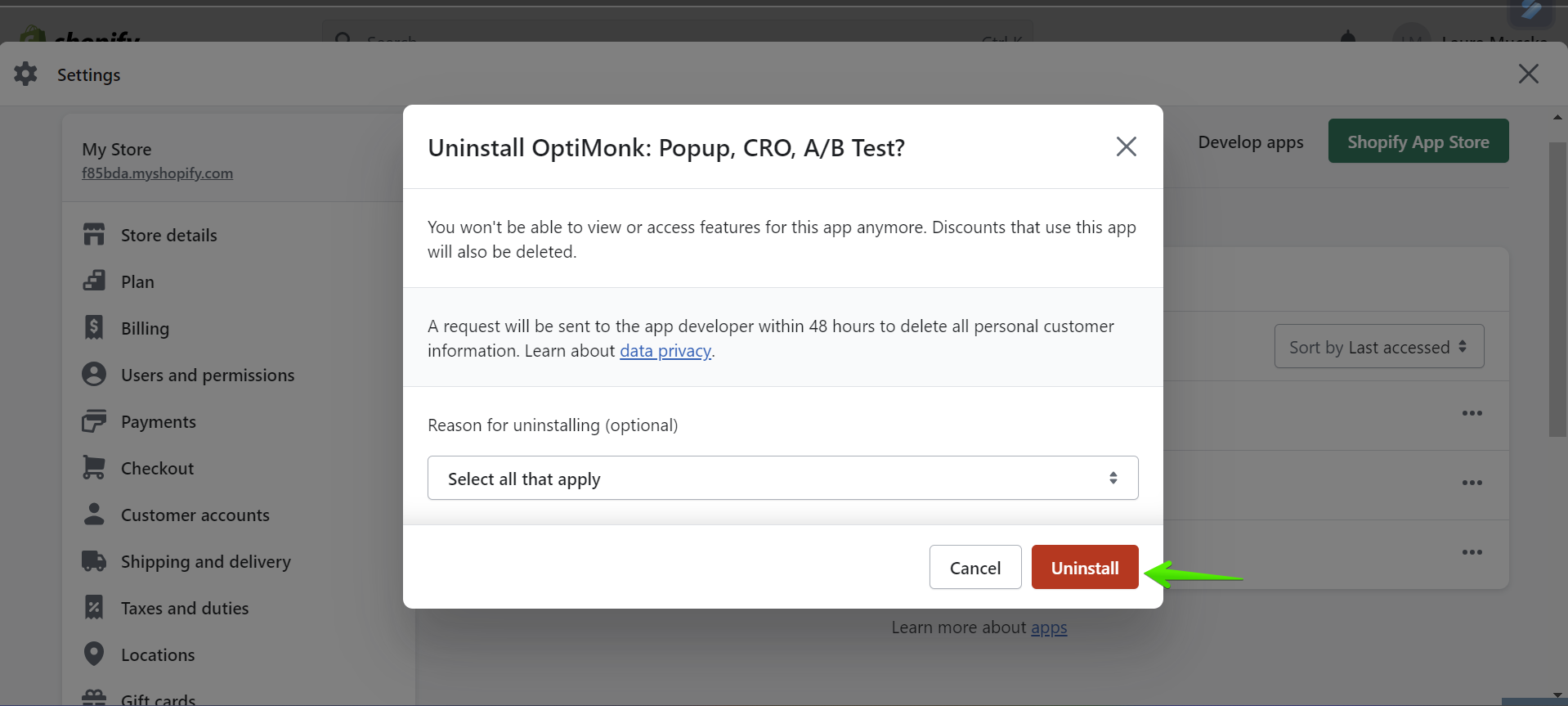Open the third app's three-dot menu
Viewport: 1568px width, 706px height.
tap(1472, 552)
